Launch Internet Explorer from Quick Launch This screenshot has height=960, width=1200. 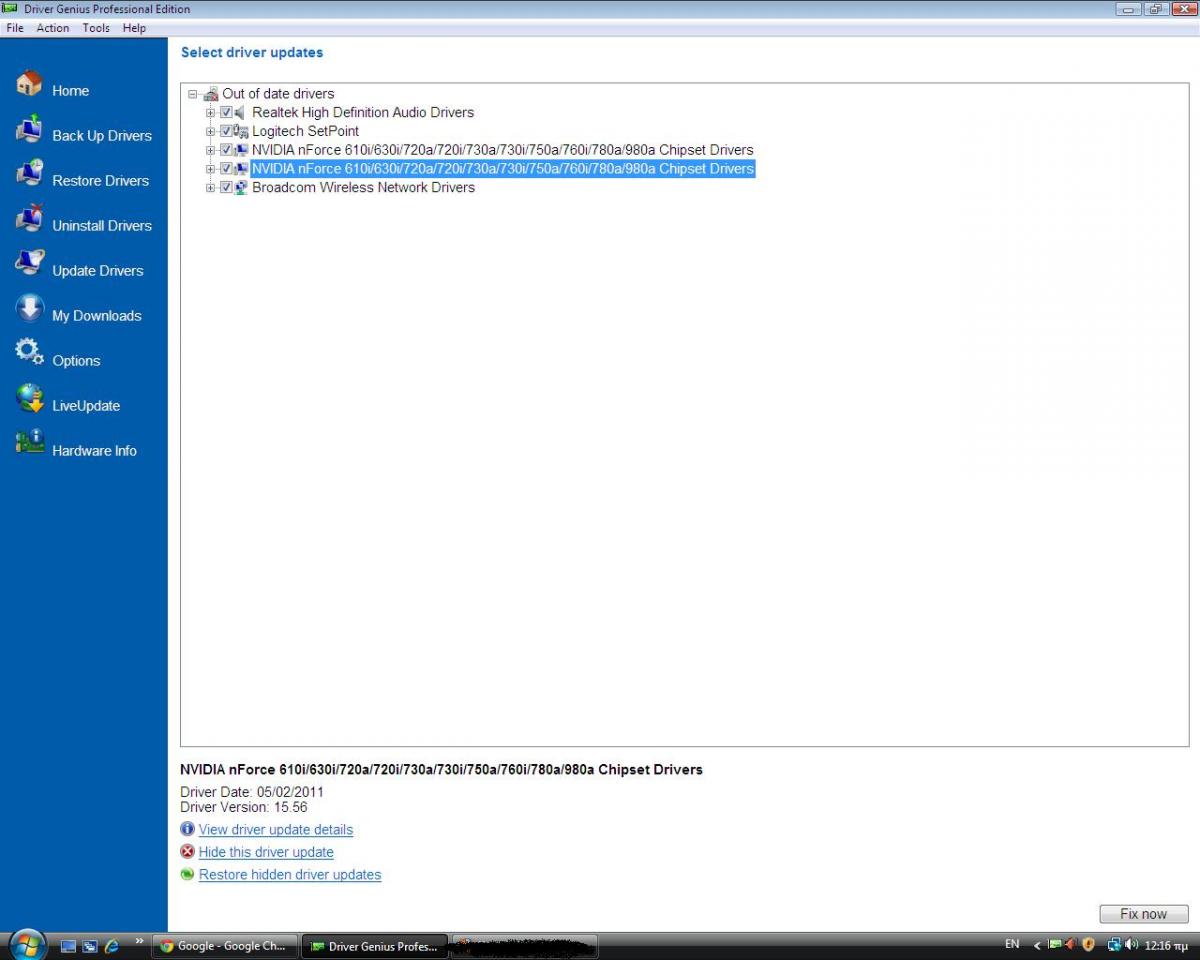pos(111,945)
